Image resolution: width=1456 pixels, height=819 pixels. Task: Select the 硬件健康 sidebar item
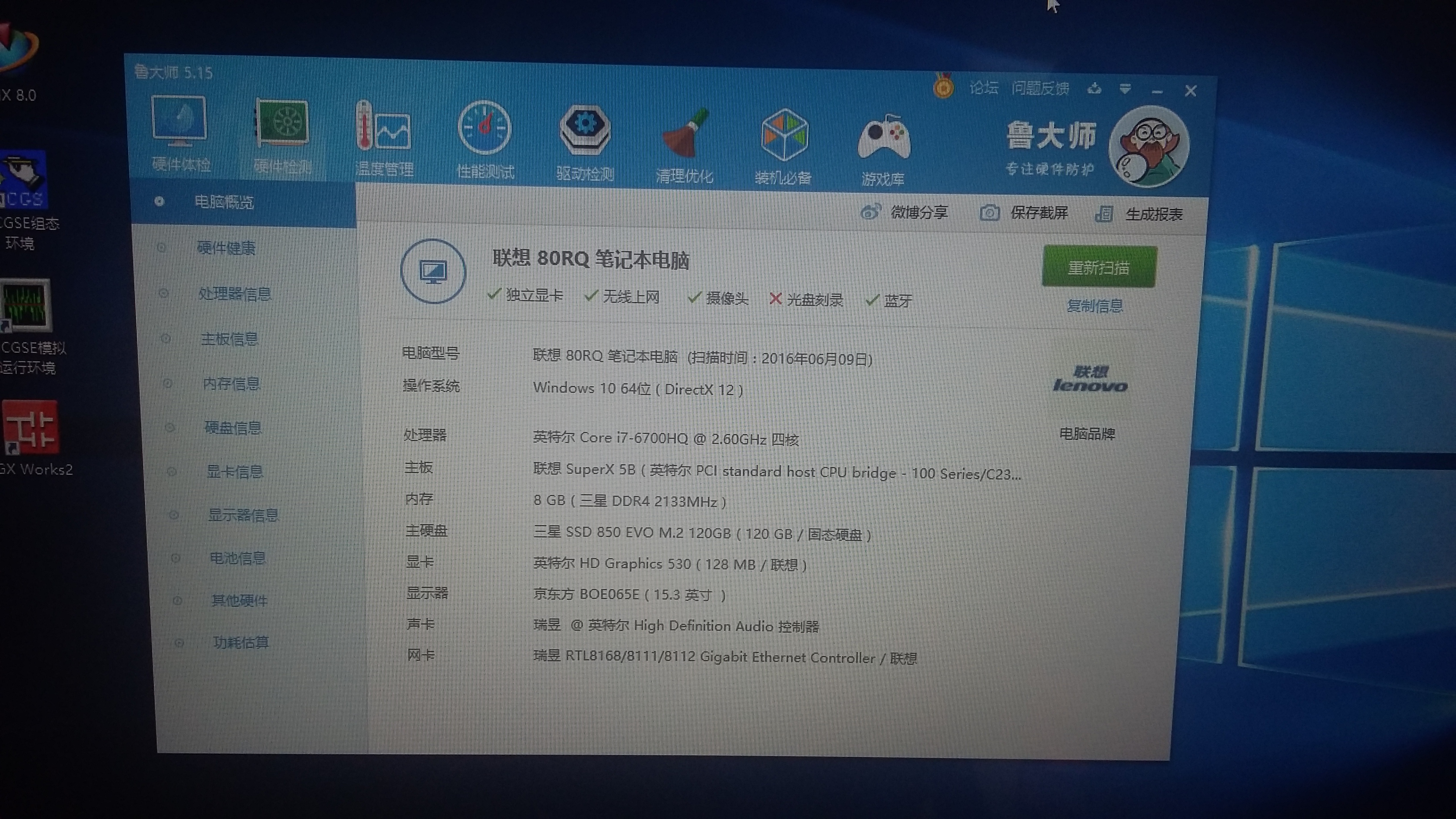(226, 248)
